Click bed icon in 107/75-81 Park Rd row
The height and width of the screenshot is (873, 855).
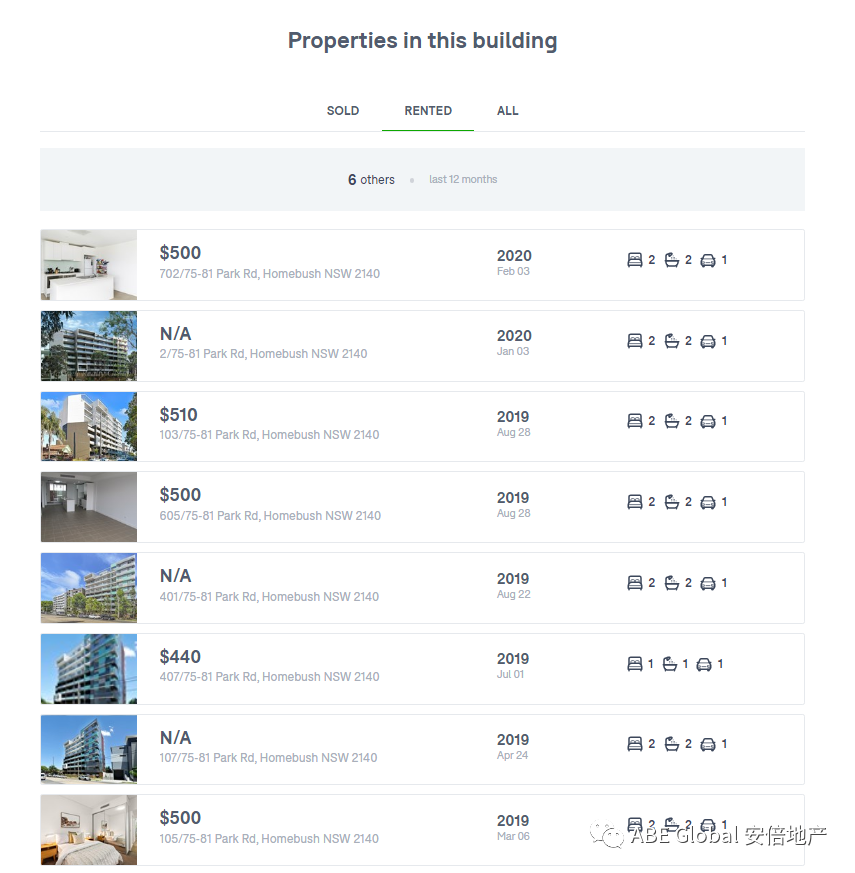tap(635, 744)
